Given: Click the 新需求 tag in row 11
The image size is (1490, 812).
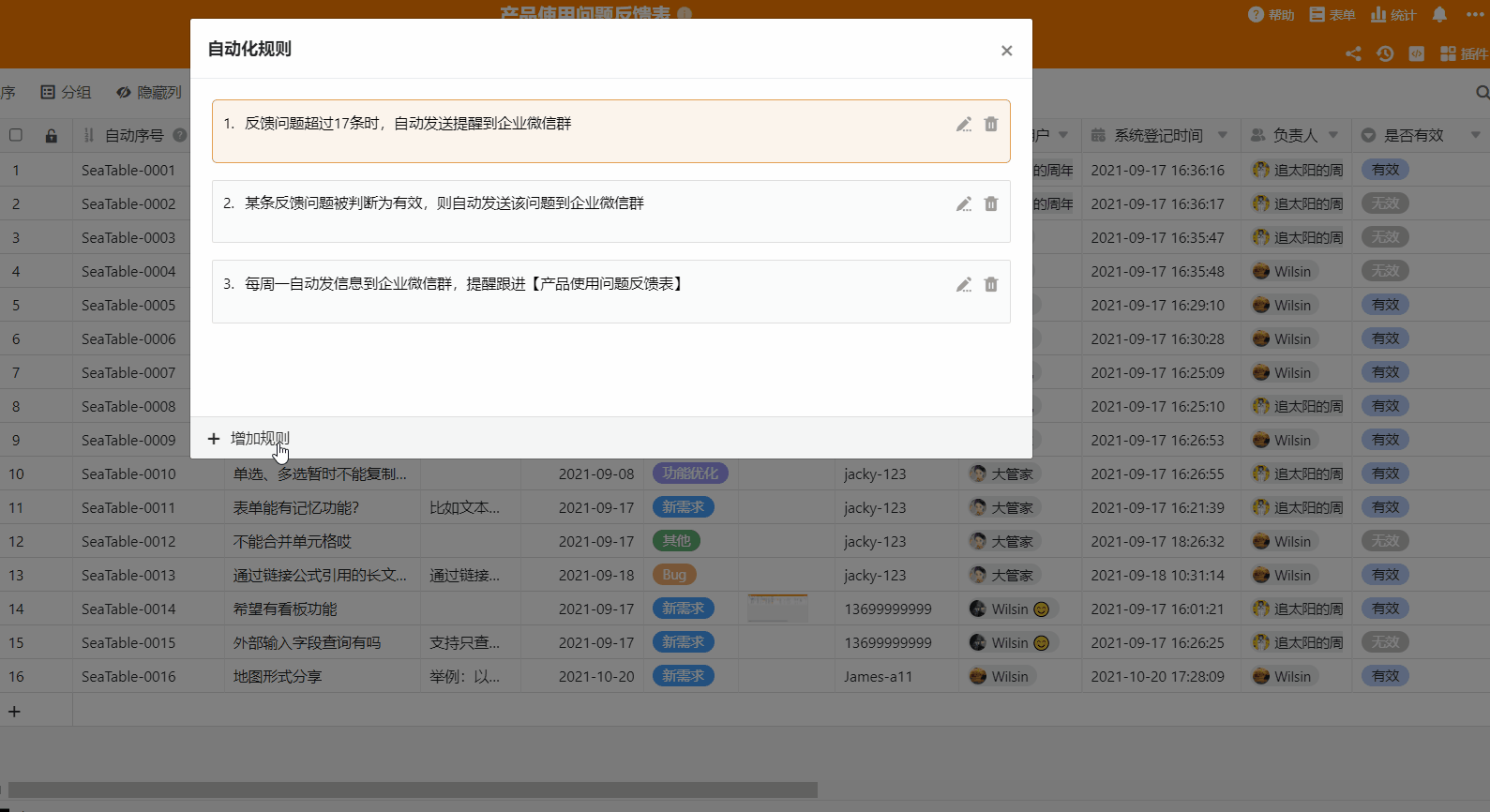Looking at the screenshot, I should click(x=683, y=507).
